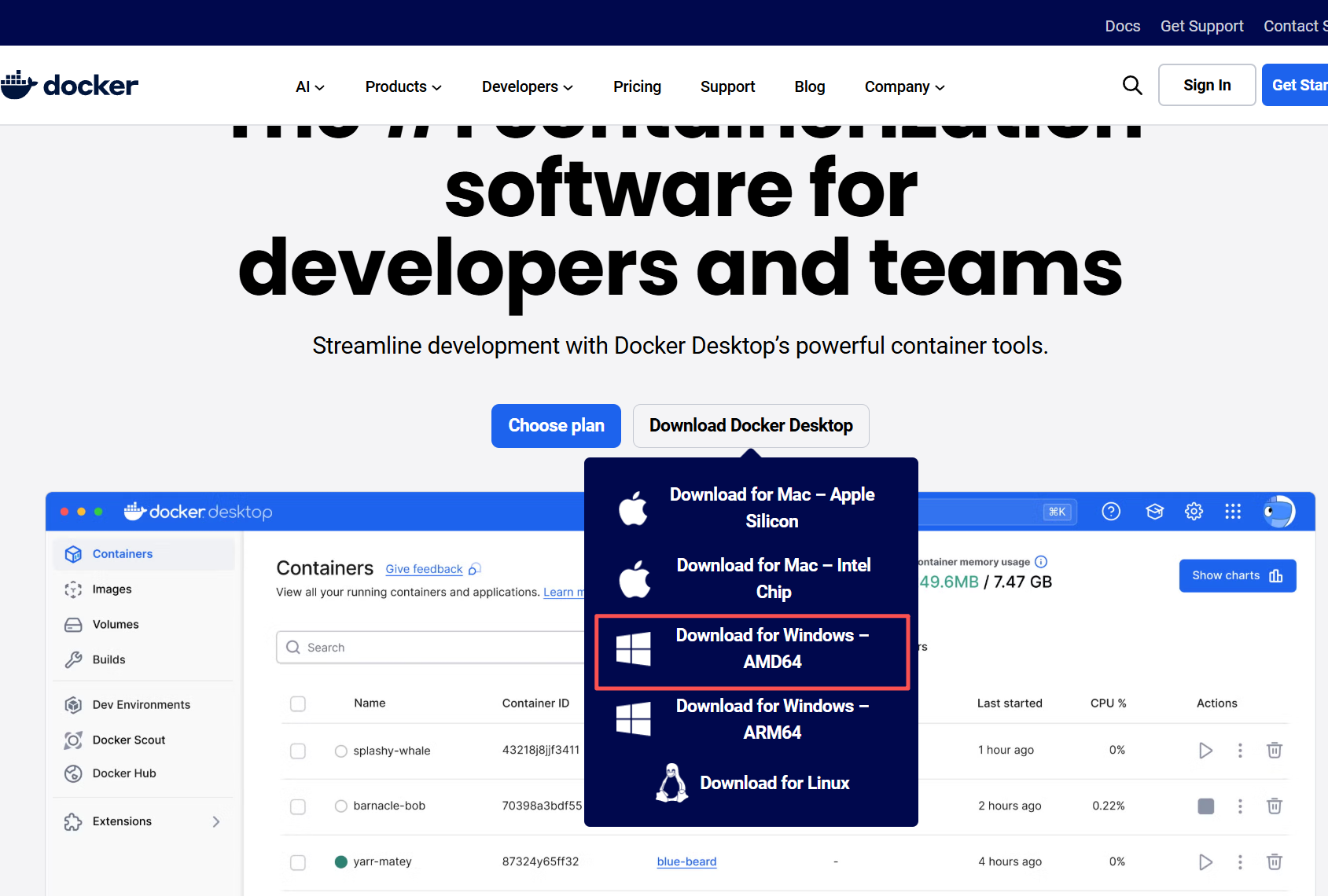Select Download for Mac – Apple Silicon text
Viewport: 1328px width, 896px height.
(772, 508)
